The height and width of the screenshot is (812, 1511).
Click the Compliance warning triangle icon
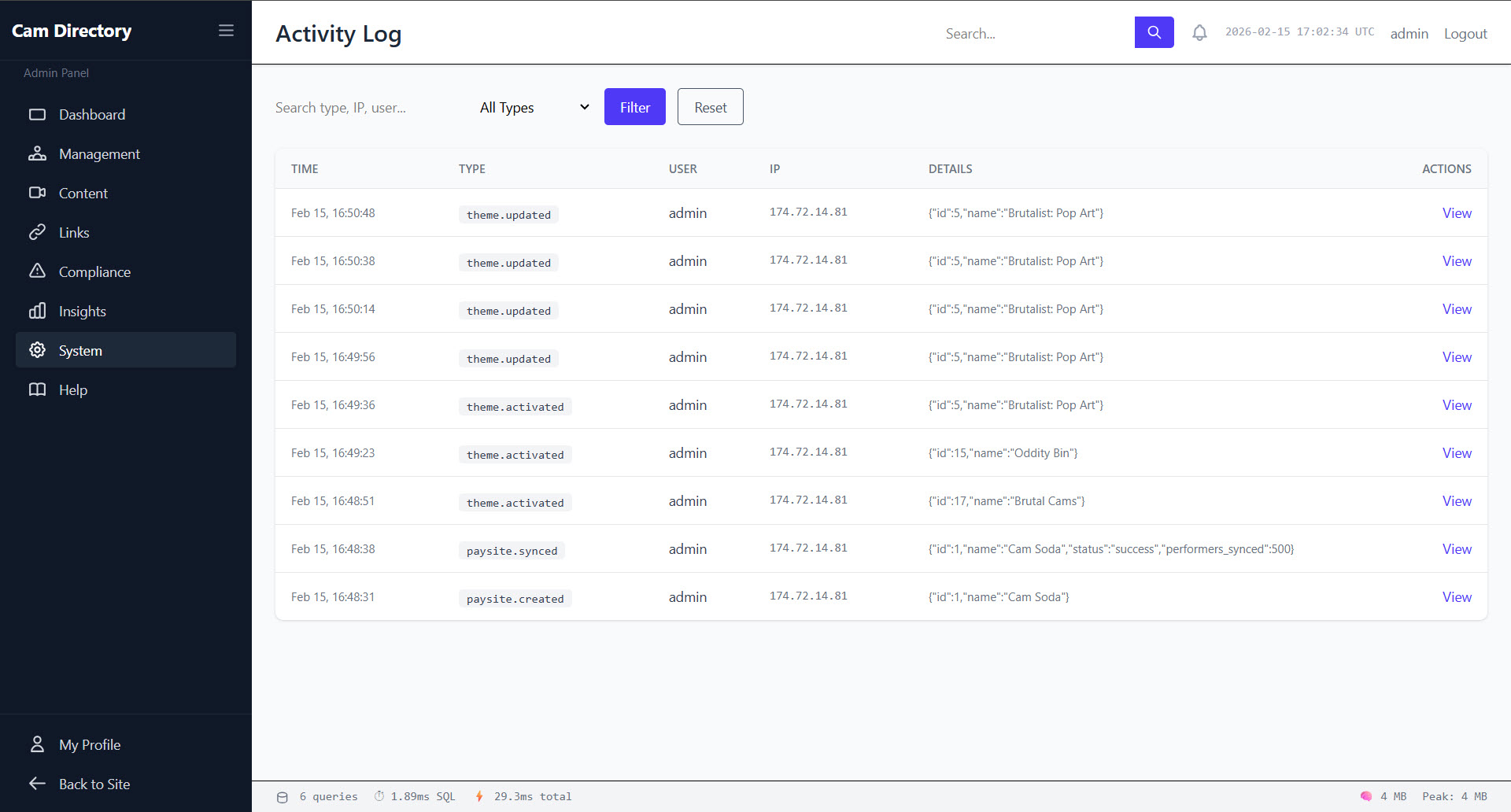pyautogui.click(x=37, y=271)
